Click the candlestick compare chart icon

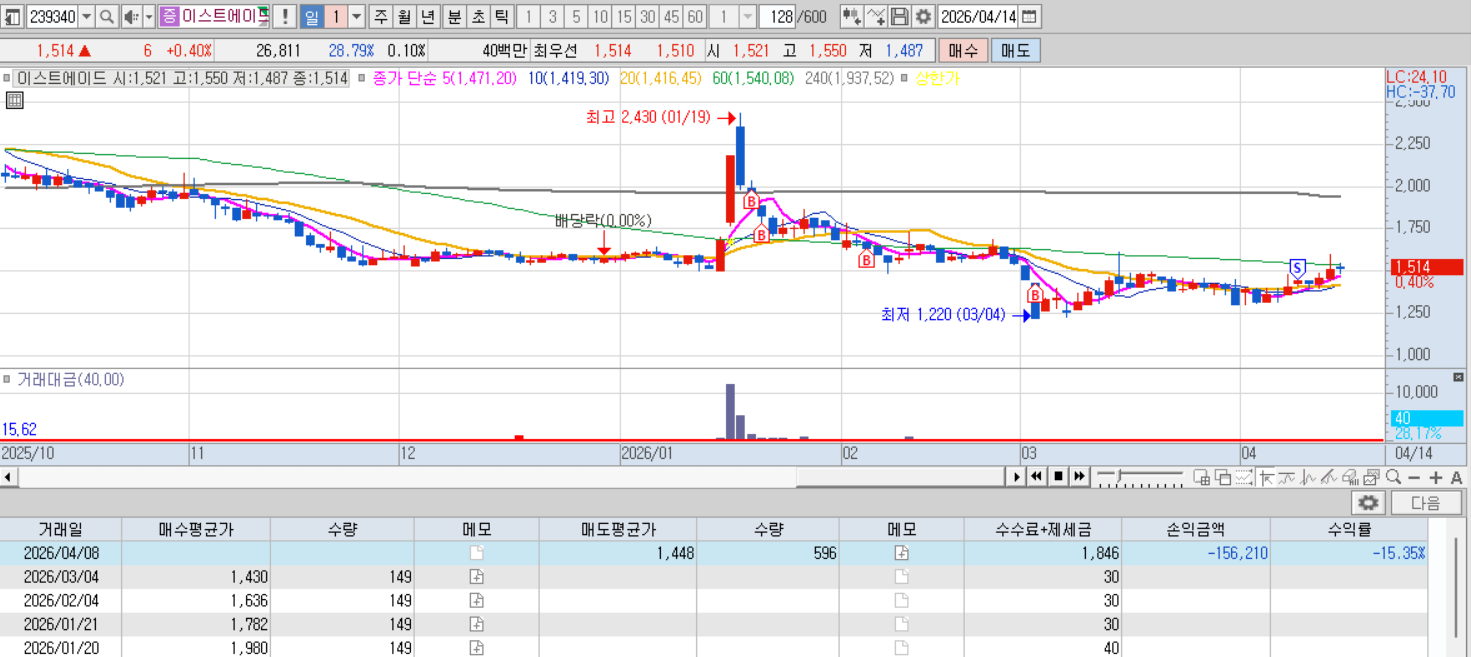click(851, 16)
